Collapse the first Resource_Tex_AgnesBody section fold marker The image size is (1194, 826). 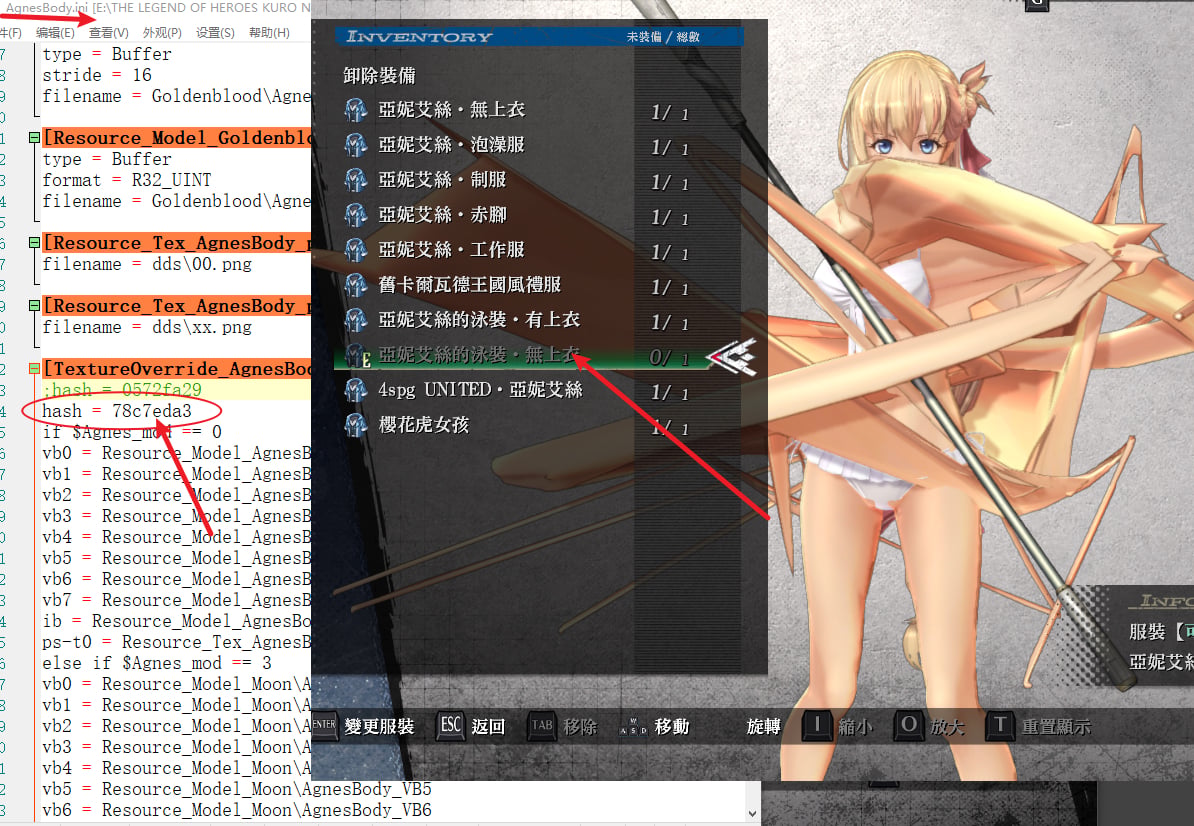34,243
